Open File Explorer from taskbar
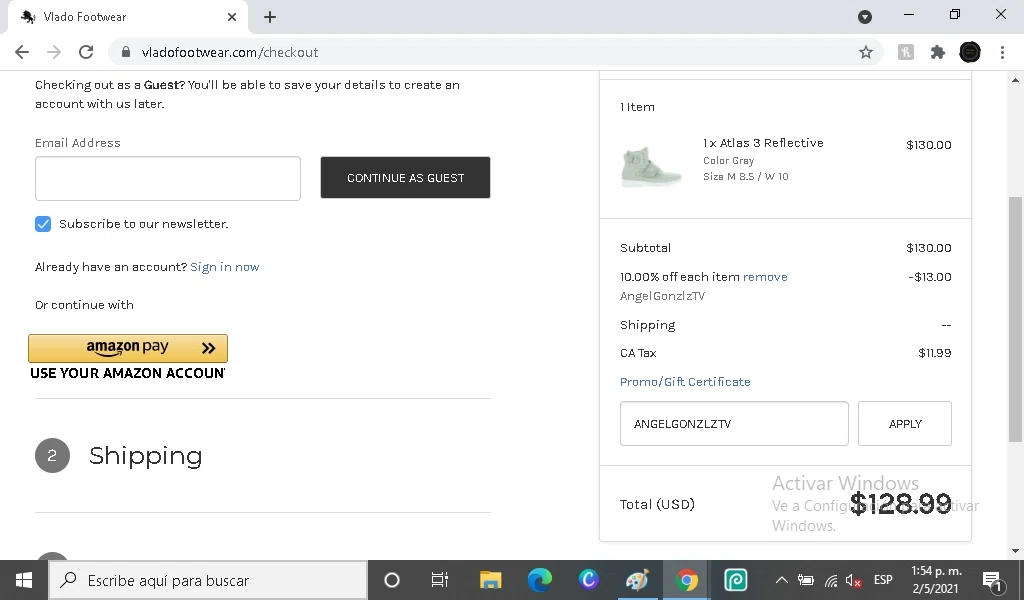Viewport: 1024px width, 600px height. 490,580
